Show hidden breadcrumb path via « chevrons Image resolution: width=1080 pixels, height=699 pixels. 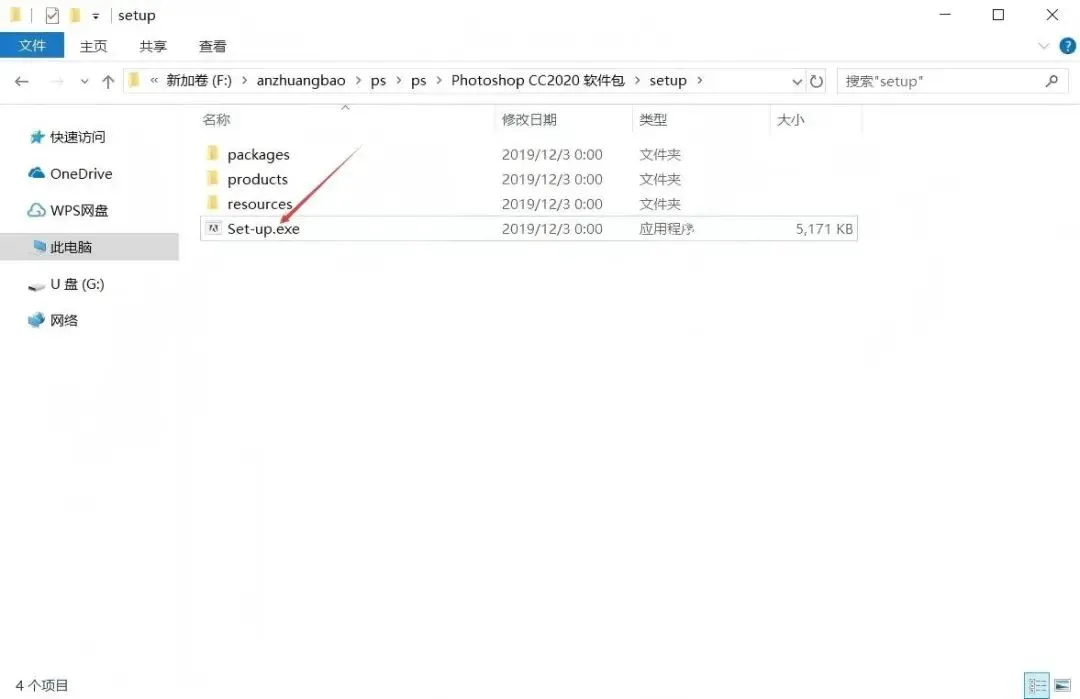(x=154, y=81)
